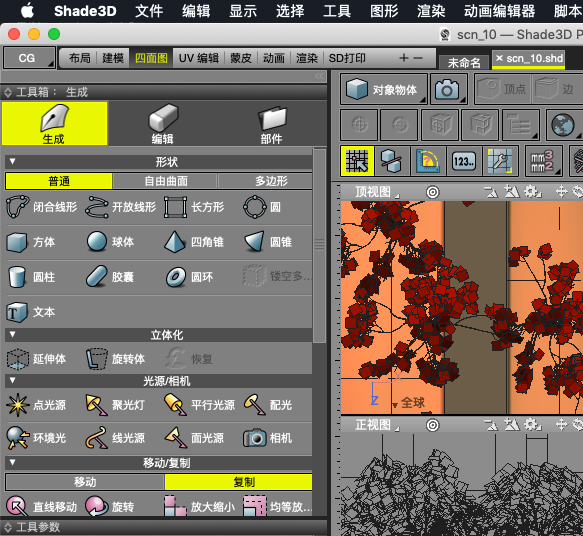The width and height of the screenshot is (583, 536).
Task: Collapse the 立体化 section
Action: coord(12,334)
